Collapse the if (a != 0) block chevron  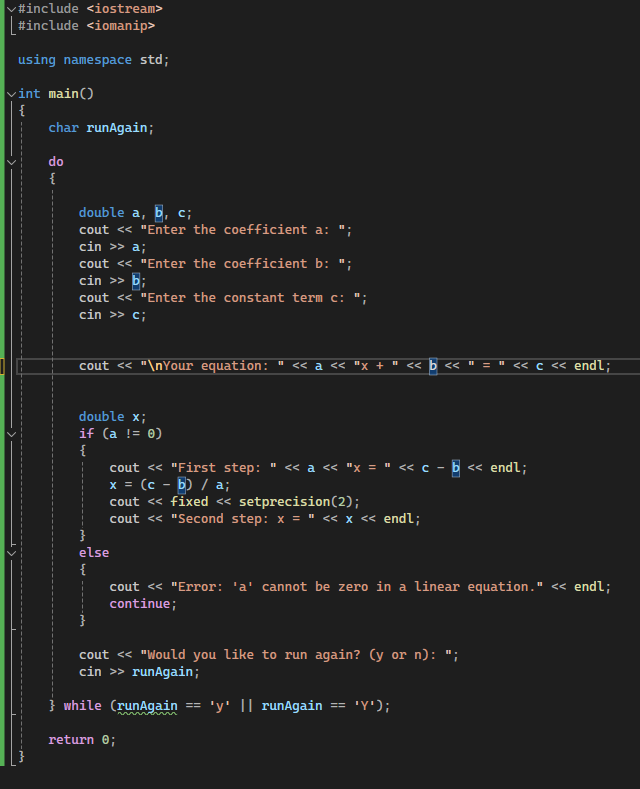click(x=12, y=434)
